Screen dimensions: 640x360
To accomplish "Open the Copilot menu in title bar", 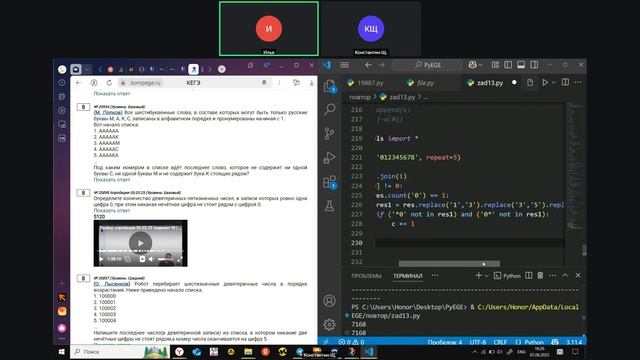I will click(x=476, y=65).
